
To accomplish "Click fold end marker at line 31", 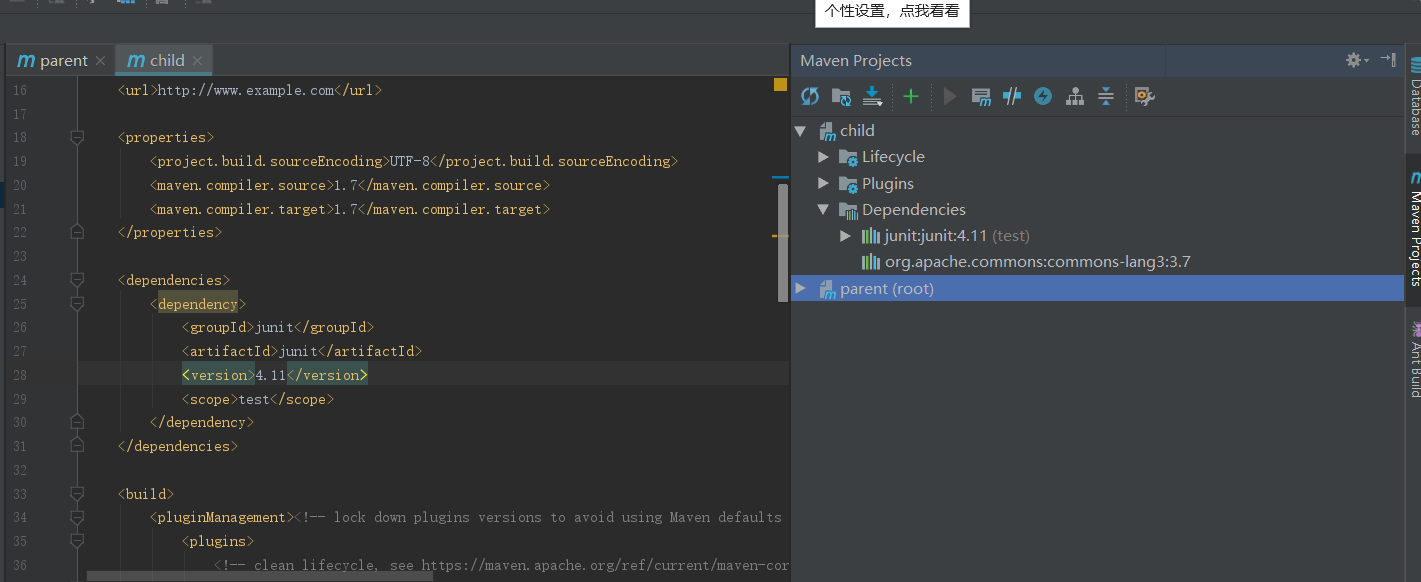I will pos(77,446).
